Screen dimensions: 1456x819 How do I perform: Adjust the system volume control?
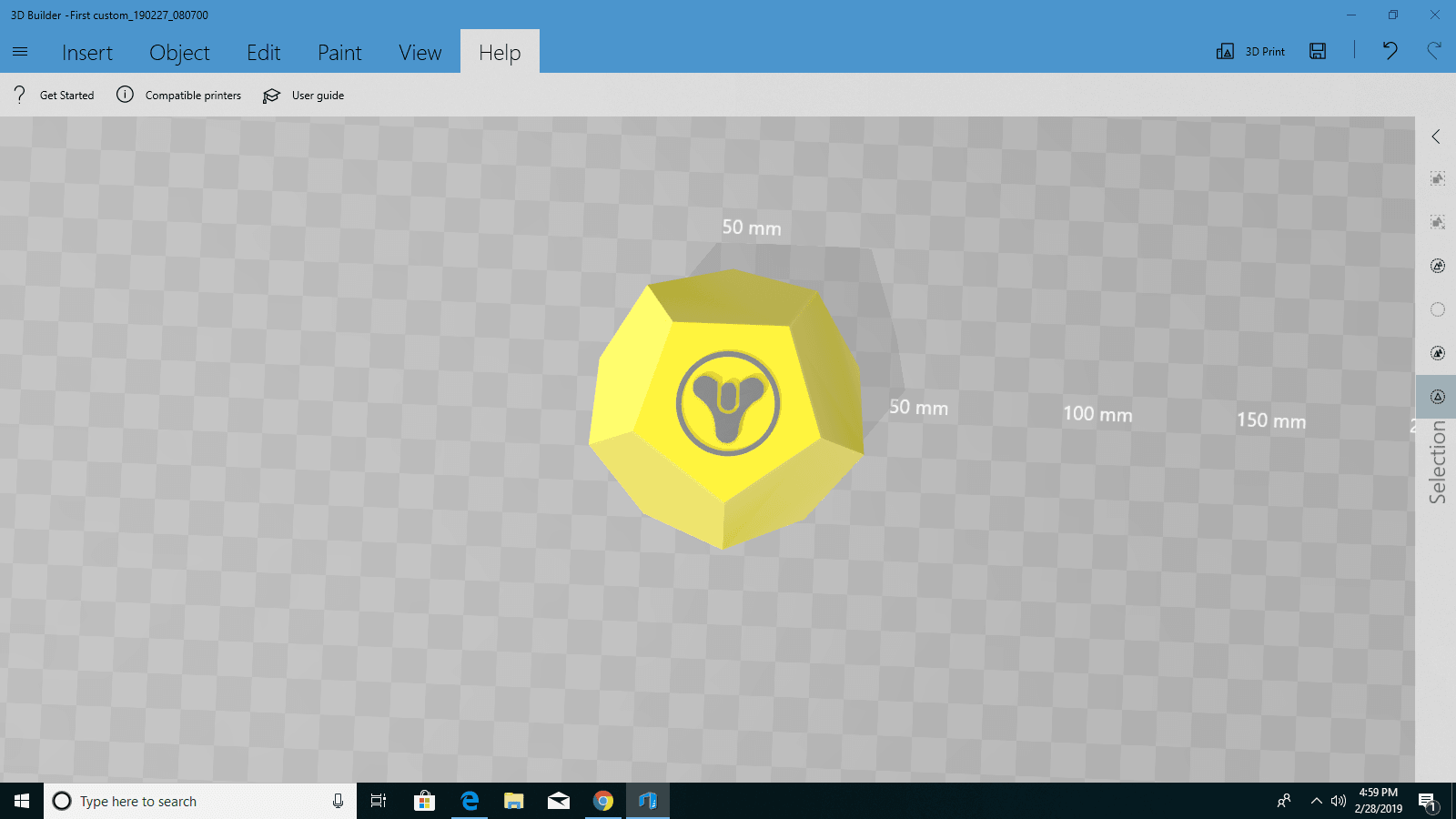tap(1338, 801)
